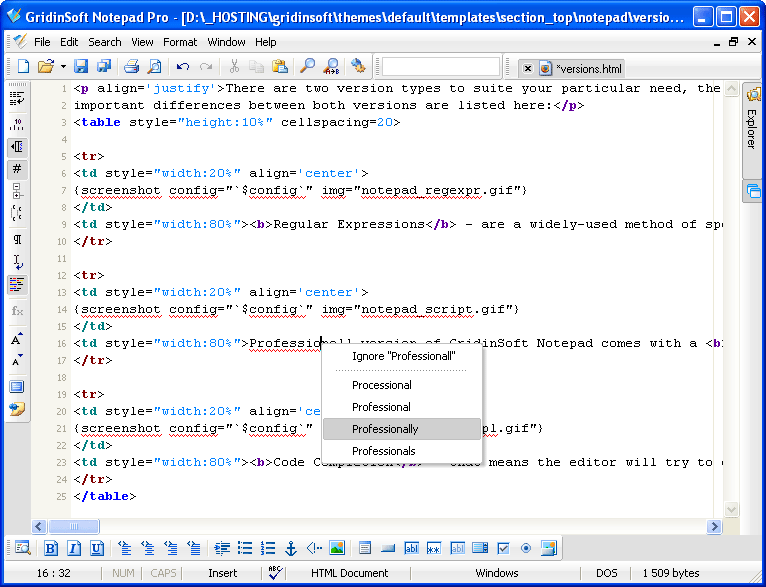Click the Cut scissors icon
The image size is (766, 587).
click(x=234, y=66)
